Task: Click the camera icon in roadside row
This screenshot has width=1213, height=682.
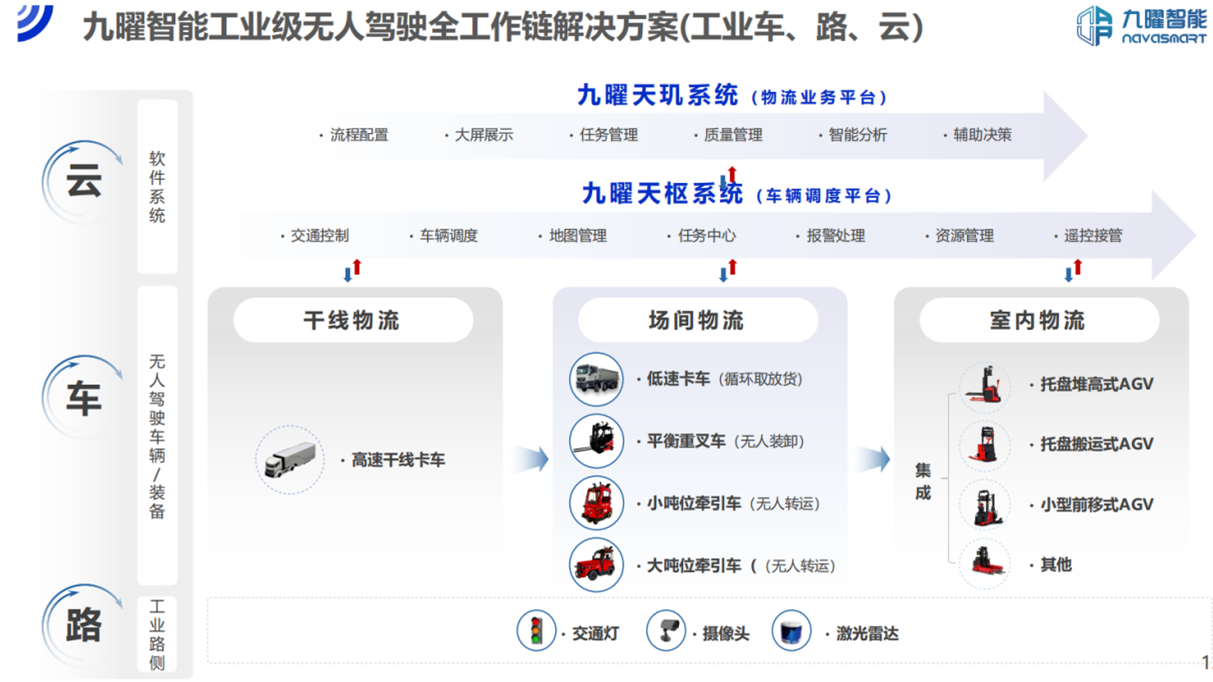Action: 666,632
